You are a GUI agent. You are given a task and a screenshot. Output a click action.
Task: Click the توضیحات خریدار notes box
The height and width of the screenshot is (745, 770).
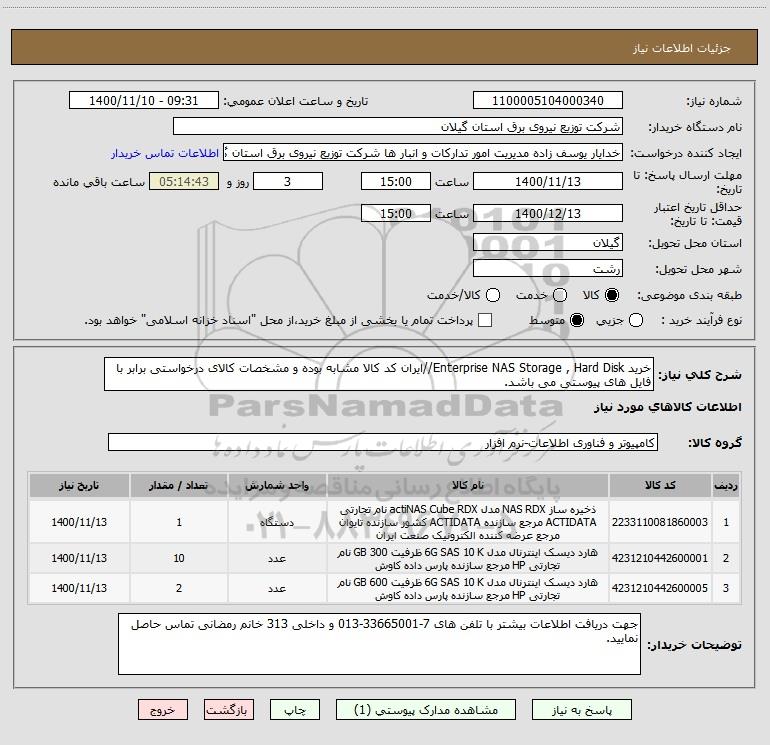(379, 644)
